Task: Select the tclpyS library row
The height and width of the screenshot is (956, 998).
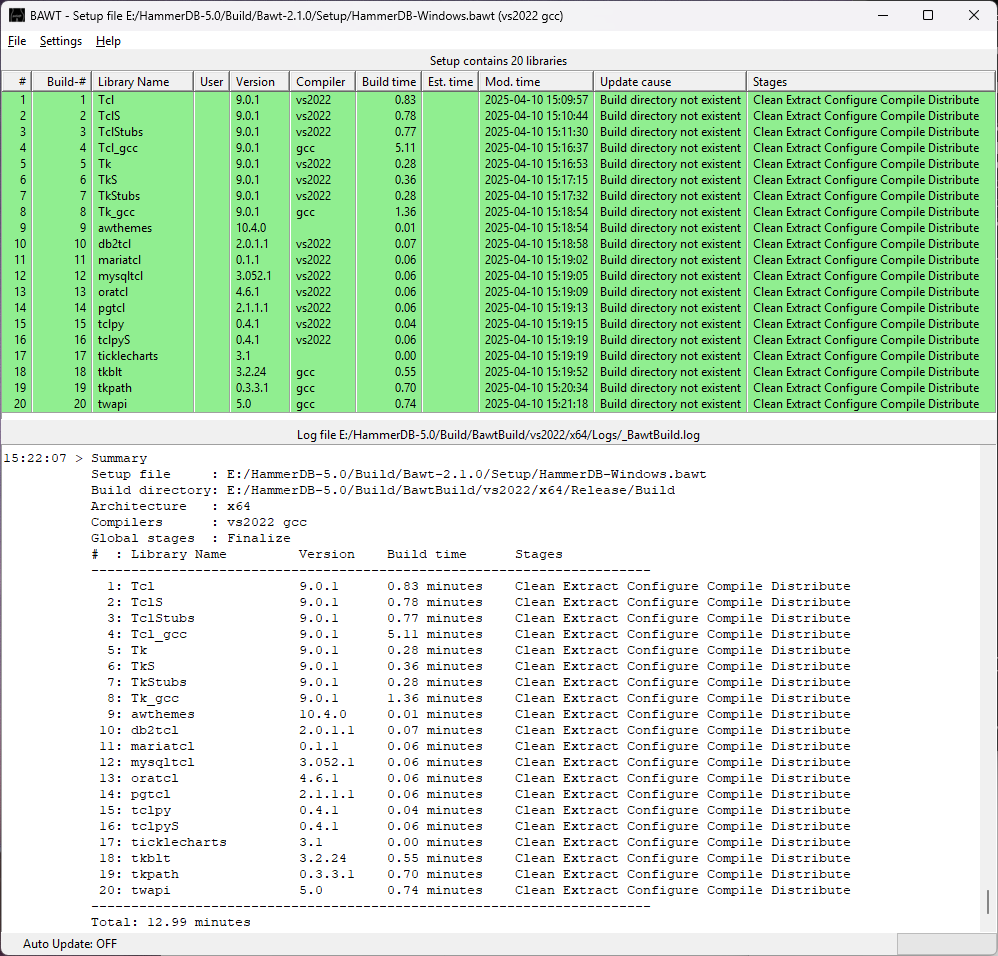Action: [x=498, y=340]
